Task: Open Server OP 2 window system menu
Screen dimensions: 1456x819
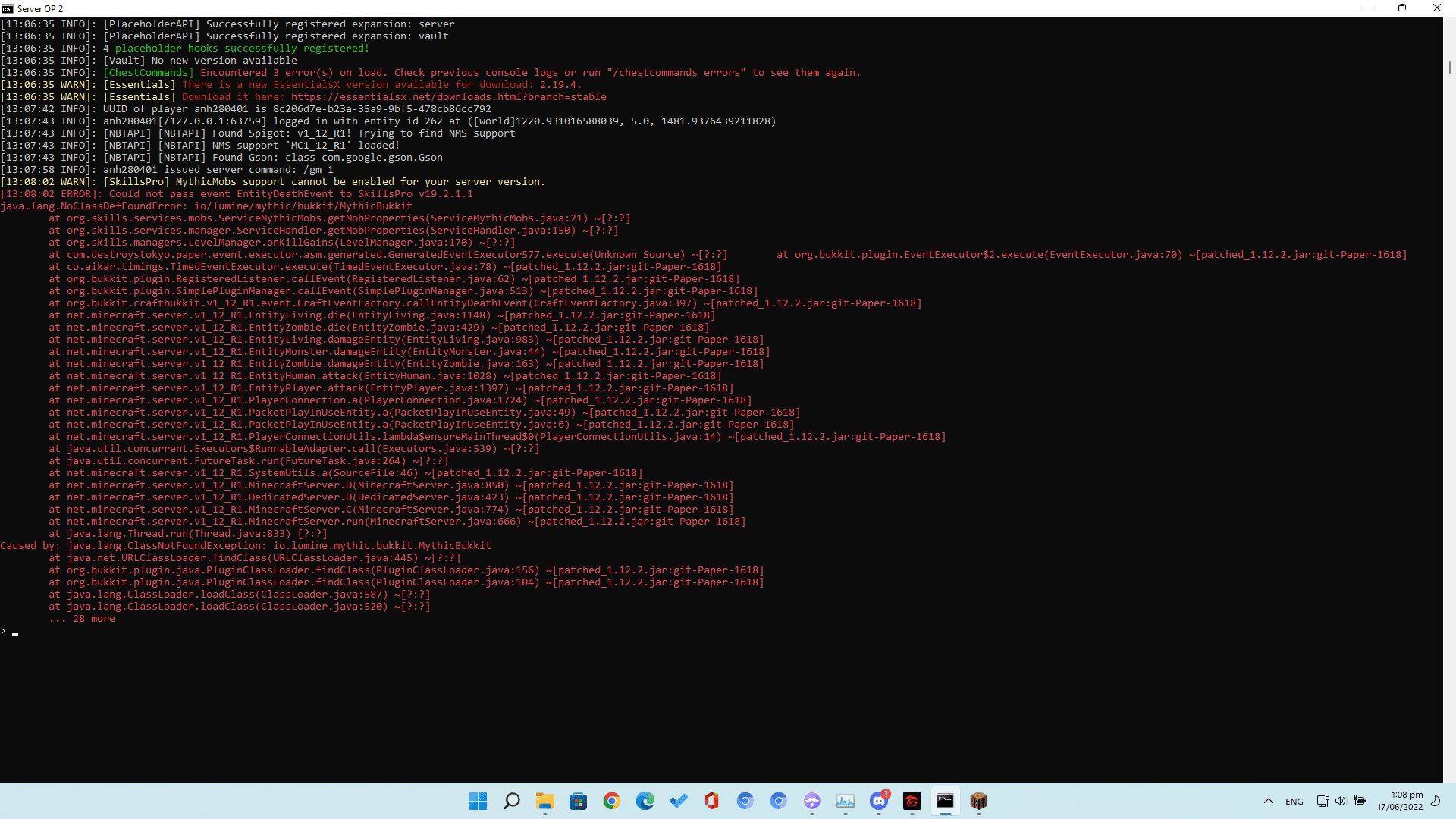Action: (x=8, y=8)
